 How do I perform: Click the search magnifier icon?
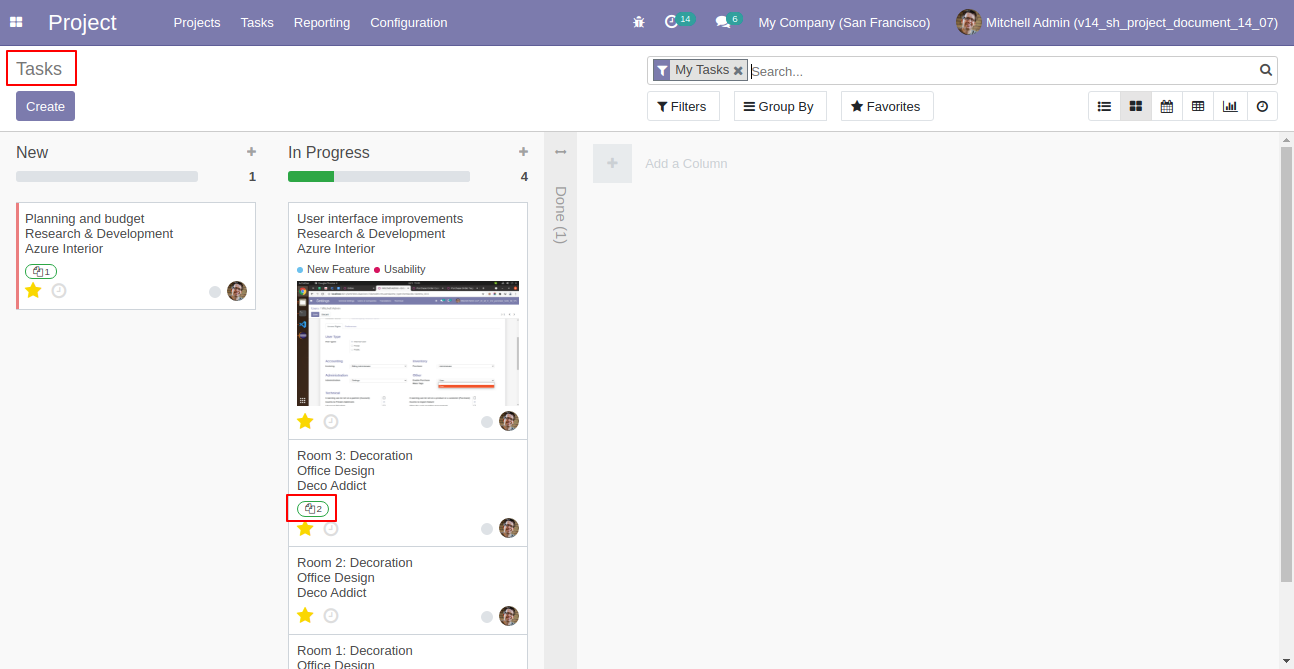1266,70
